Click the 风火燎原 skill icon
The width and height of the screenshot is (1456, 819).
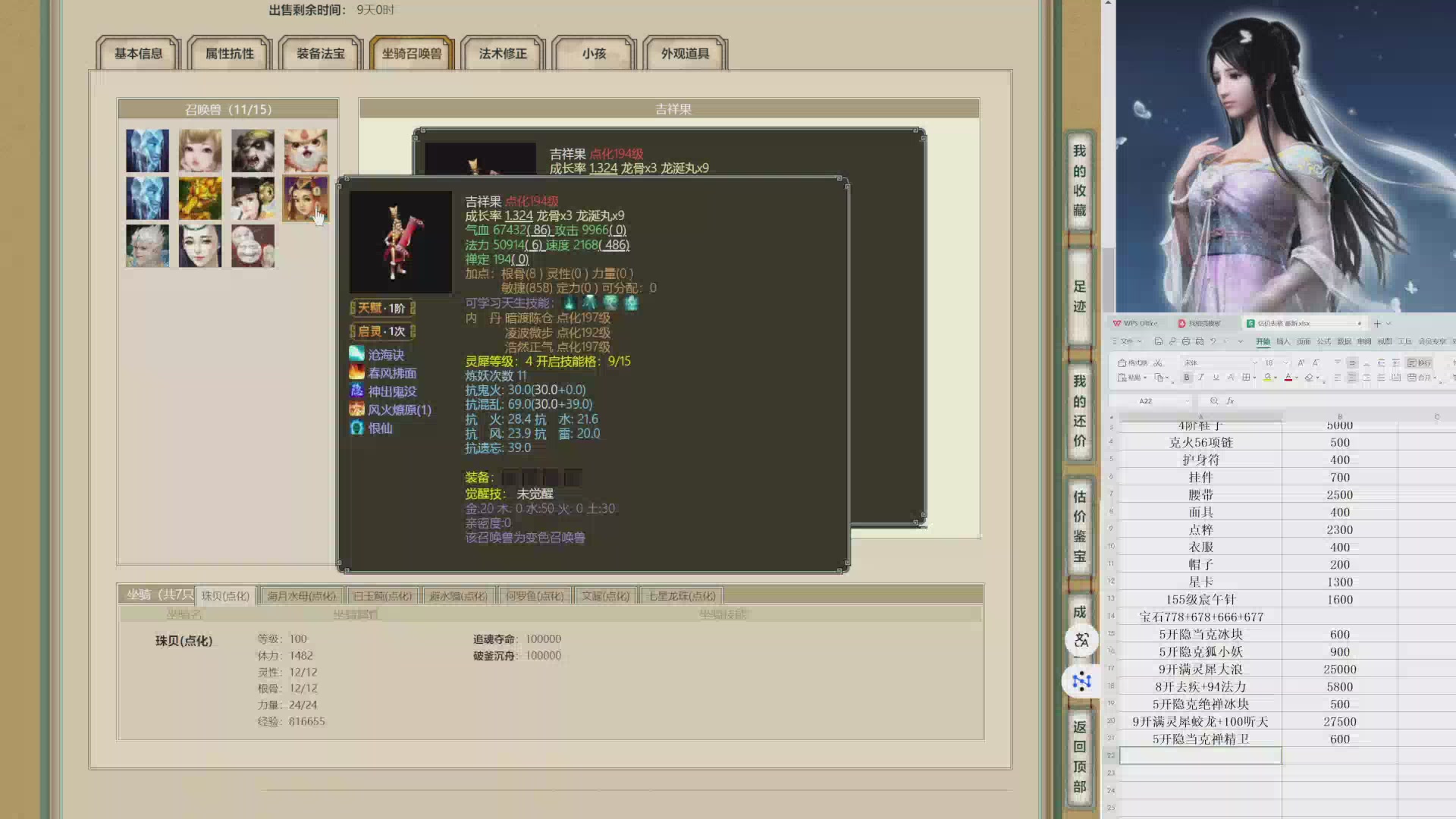(x=356, y=409)
